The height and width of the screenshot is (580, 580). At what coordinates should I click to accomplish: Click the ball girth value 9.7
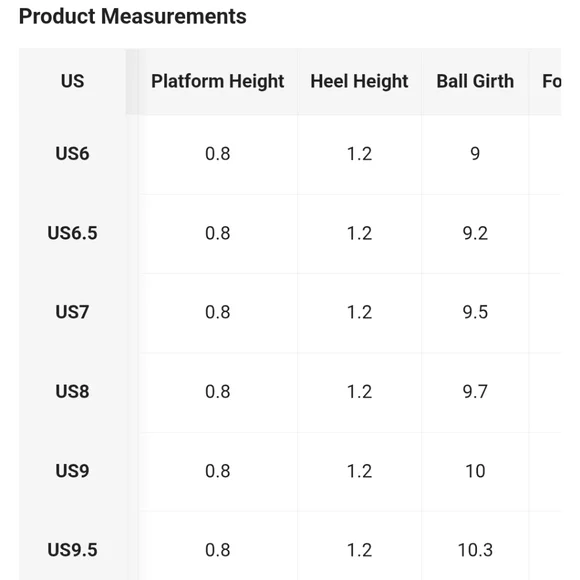[x=475, y=391]
